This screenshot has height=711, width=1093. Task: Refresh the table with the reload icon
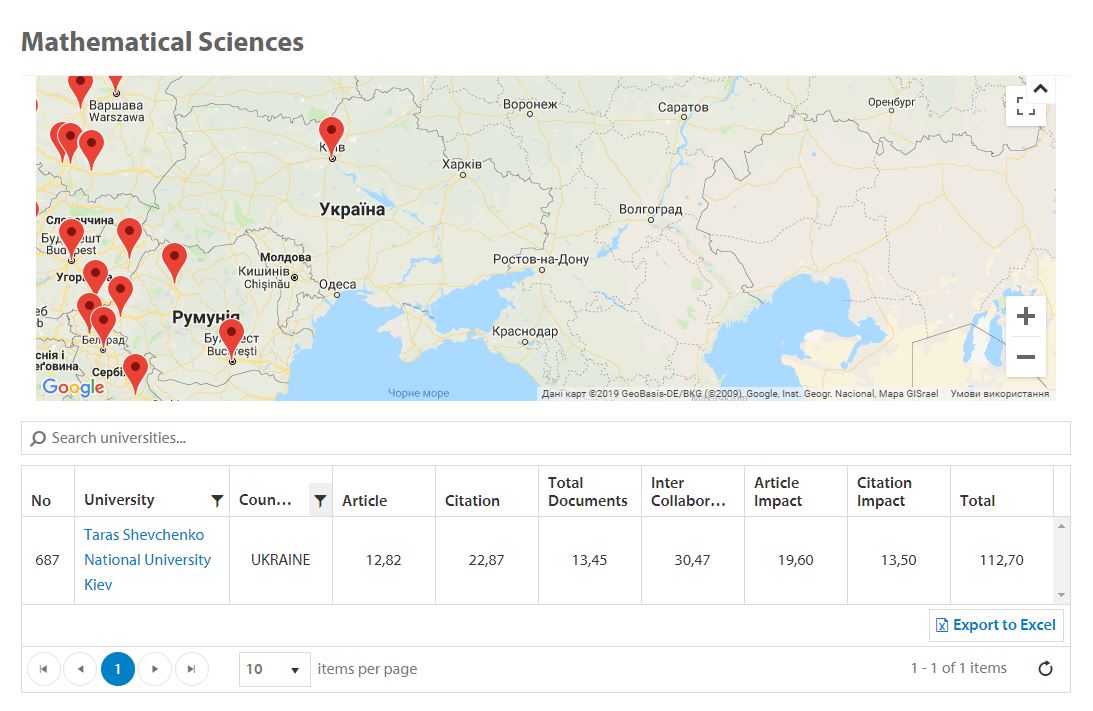pyautogui.click(x=1045, y=669)
